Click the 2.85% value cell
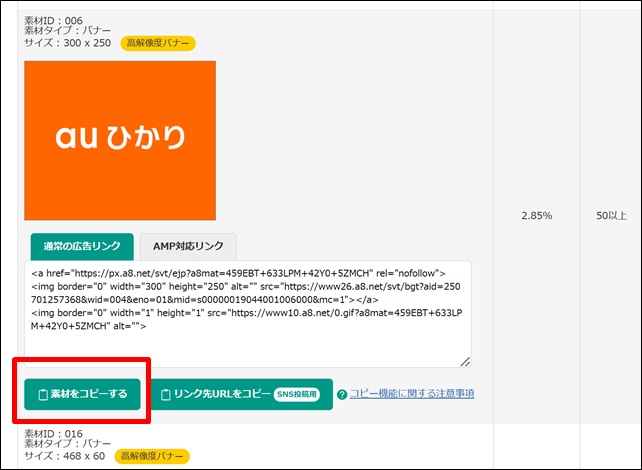The width and height of the screenshot is (642, 470). [x=537, y=215]
